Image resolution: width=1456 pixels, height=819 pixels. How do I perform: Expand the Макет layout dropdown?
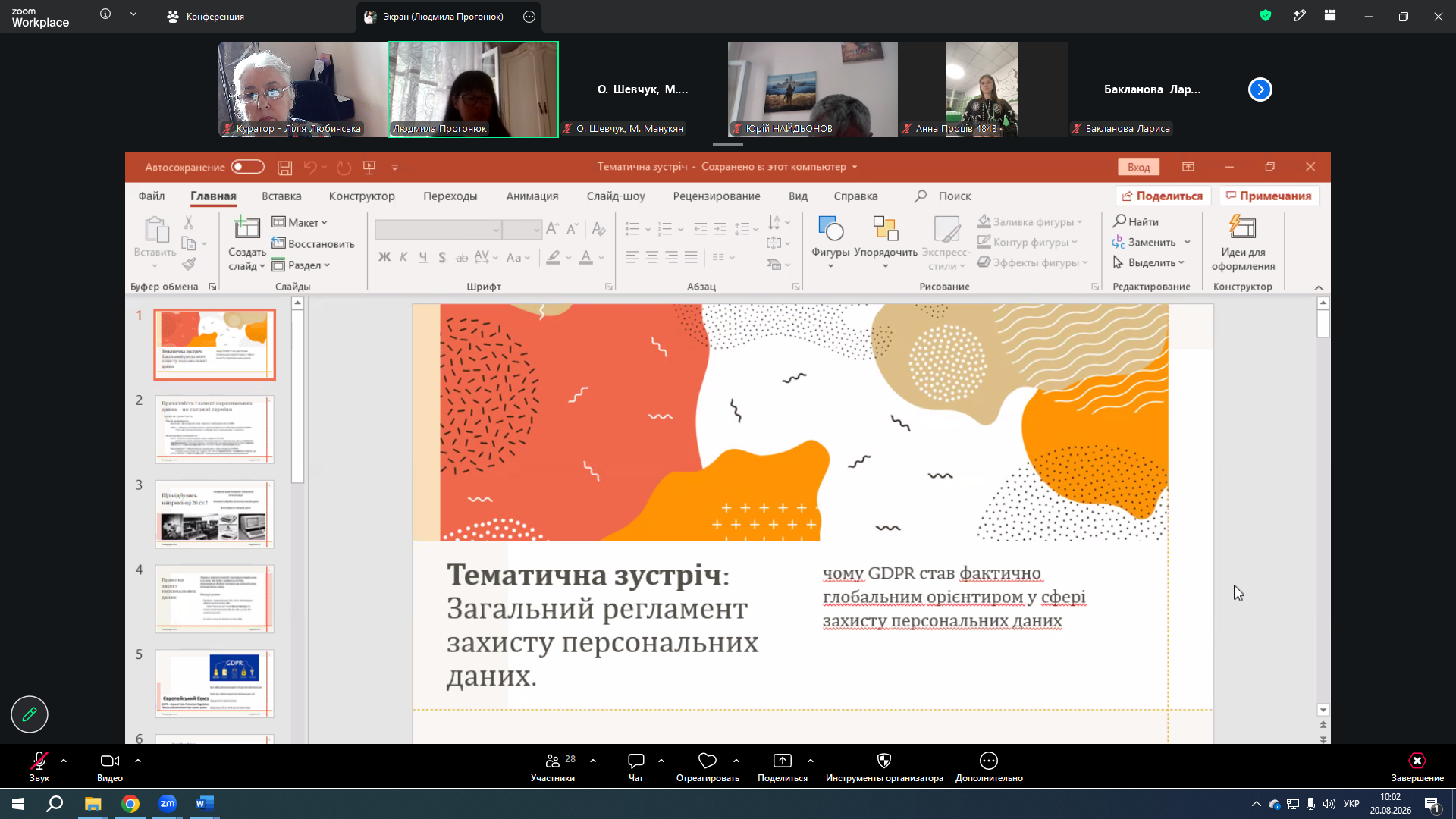pos(300,222)
